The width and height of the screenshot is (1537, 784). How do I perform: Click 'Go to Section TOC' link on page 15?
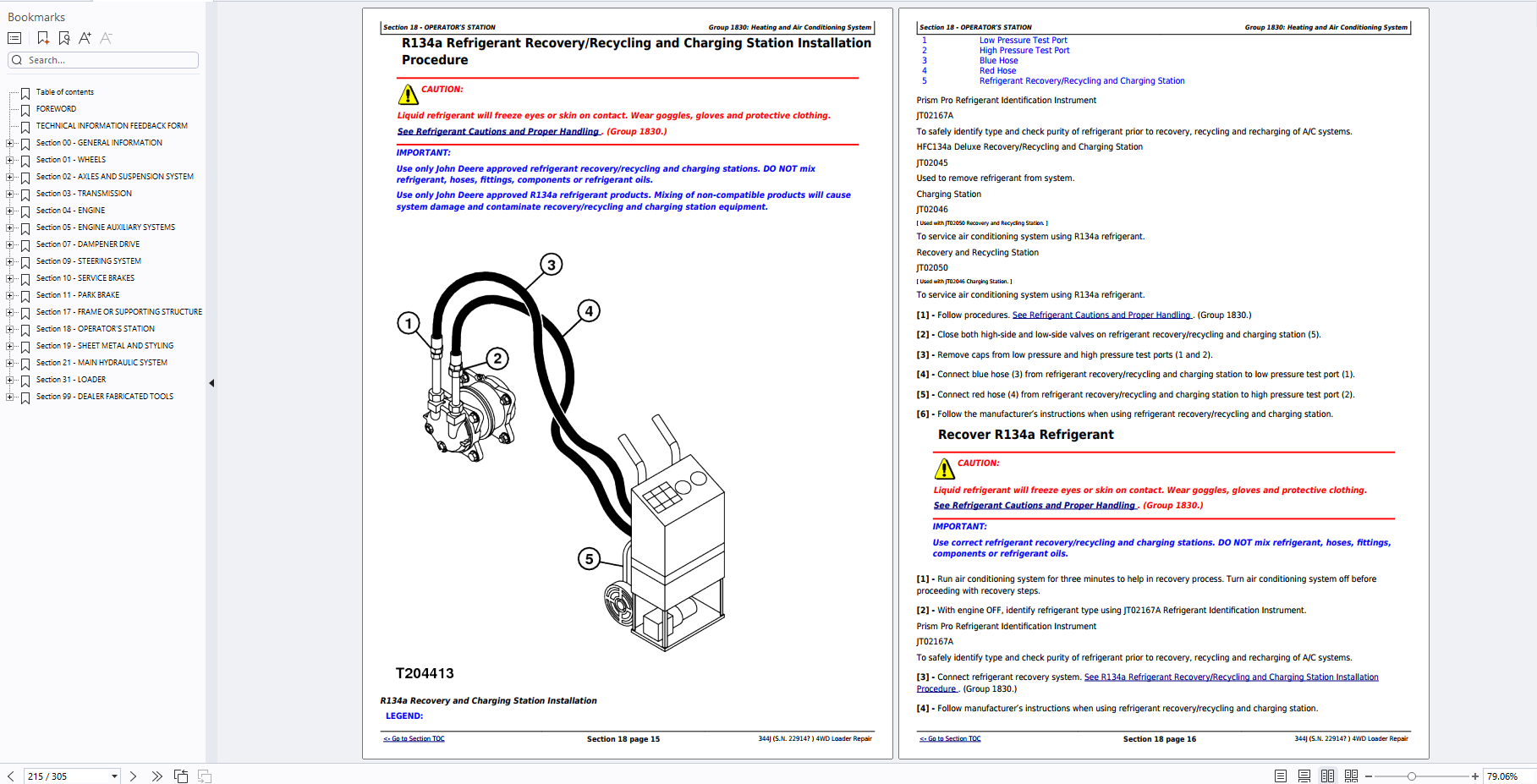[414, 739]
